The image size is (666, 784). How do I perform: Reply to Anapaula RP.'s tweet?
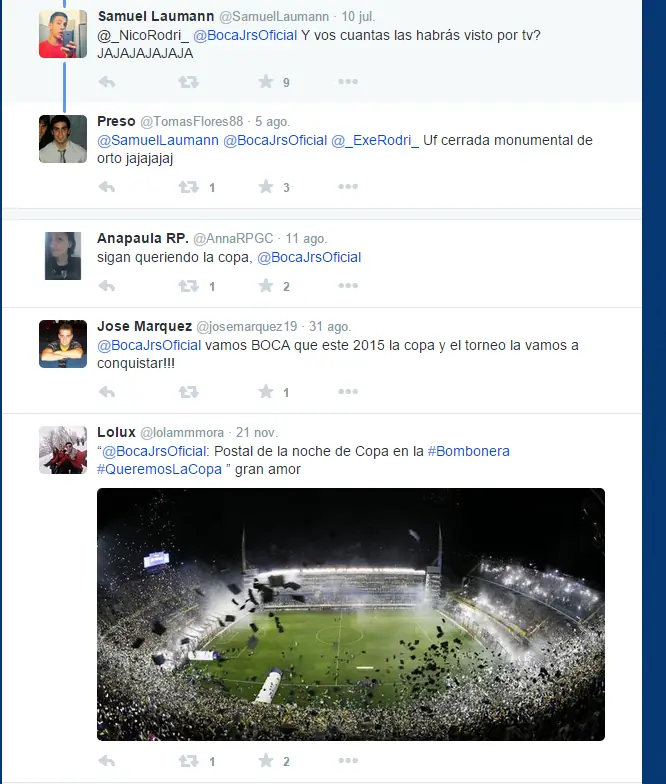[106, 286]
